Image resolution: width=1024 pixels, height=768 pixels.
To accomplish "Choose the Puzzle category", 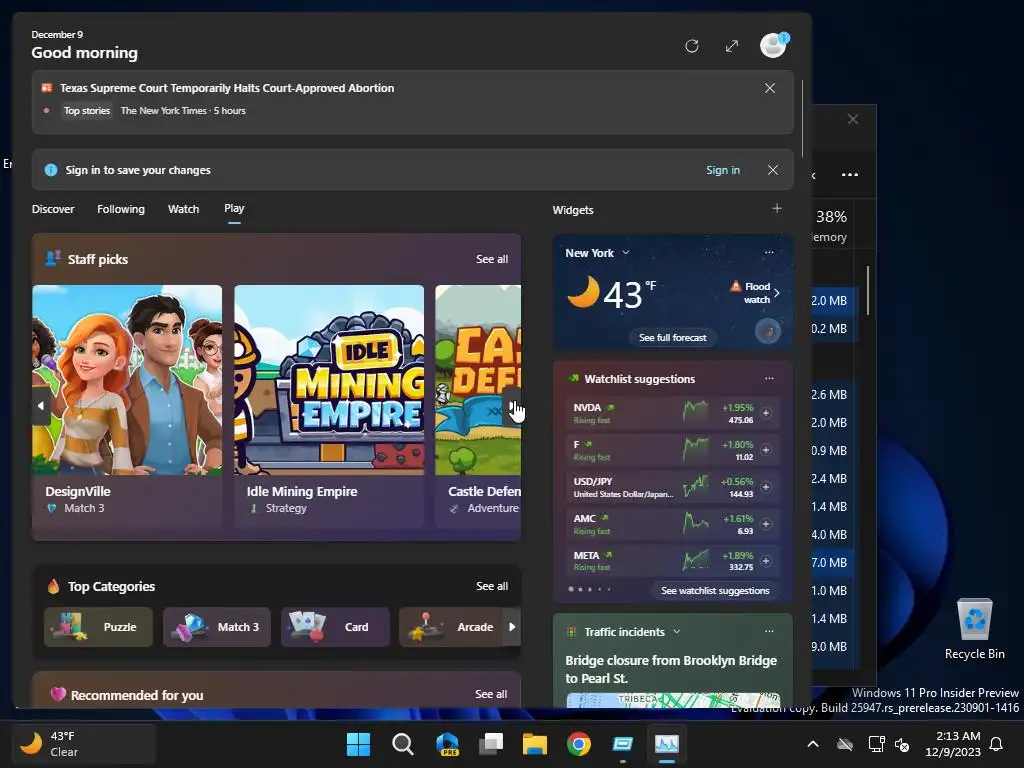I will coord(98,627).
